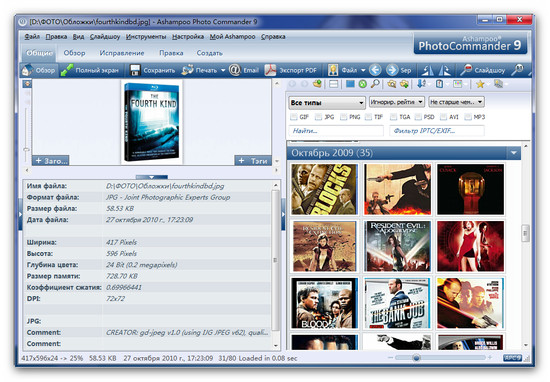This screenshot has width=550, height=382.
Task: Start the Slideshow (Слайдшоу) toolbar icon
Action: click(466, 70)
